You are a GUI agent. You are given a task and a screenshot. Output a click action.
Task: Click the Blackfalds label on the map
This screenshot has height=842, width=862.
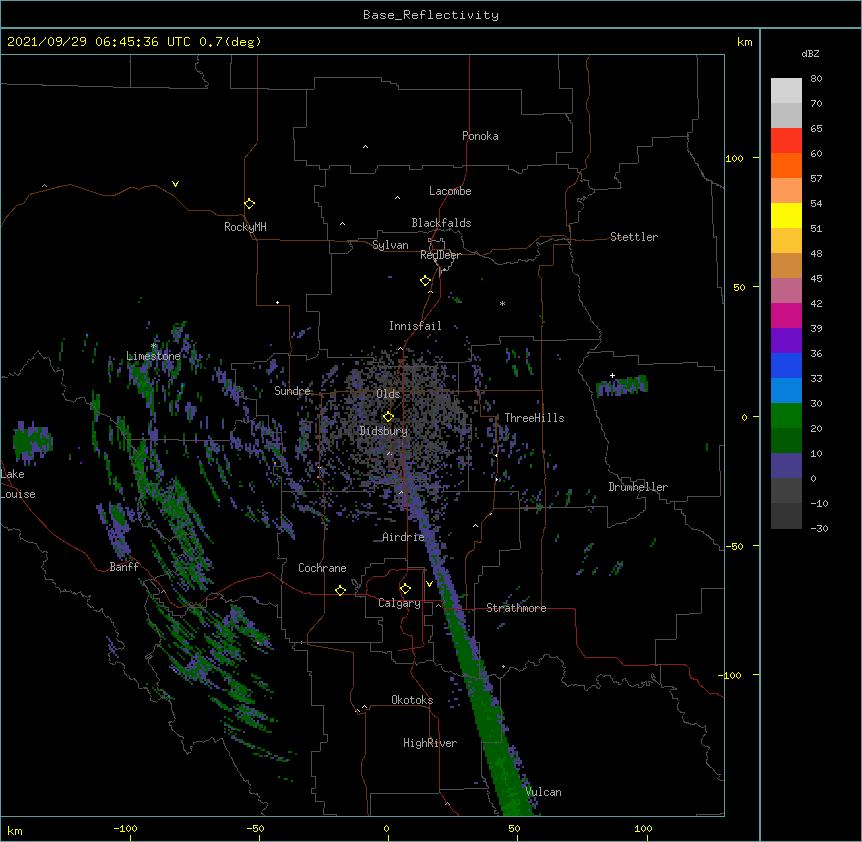441,223
